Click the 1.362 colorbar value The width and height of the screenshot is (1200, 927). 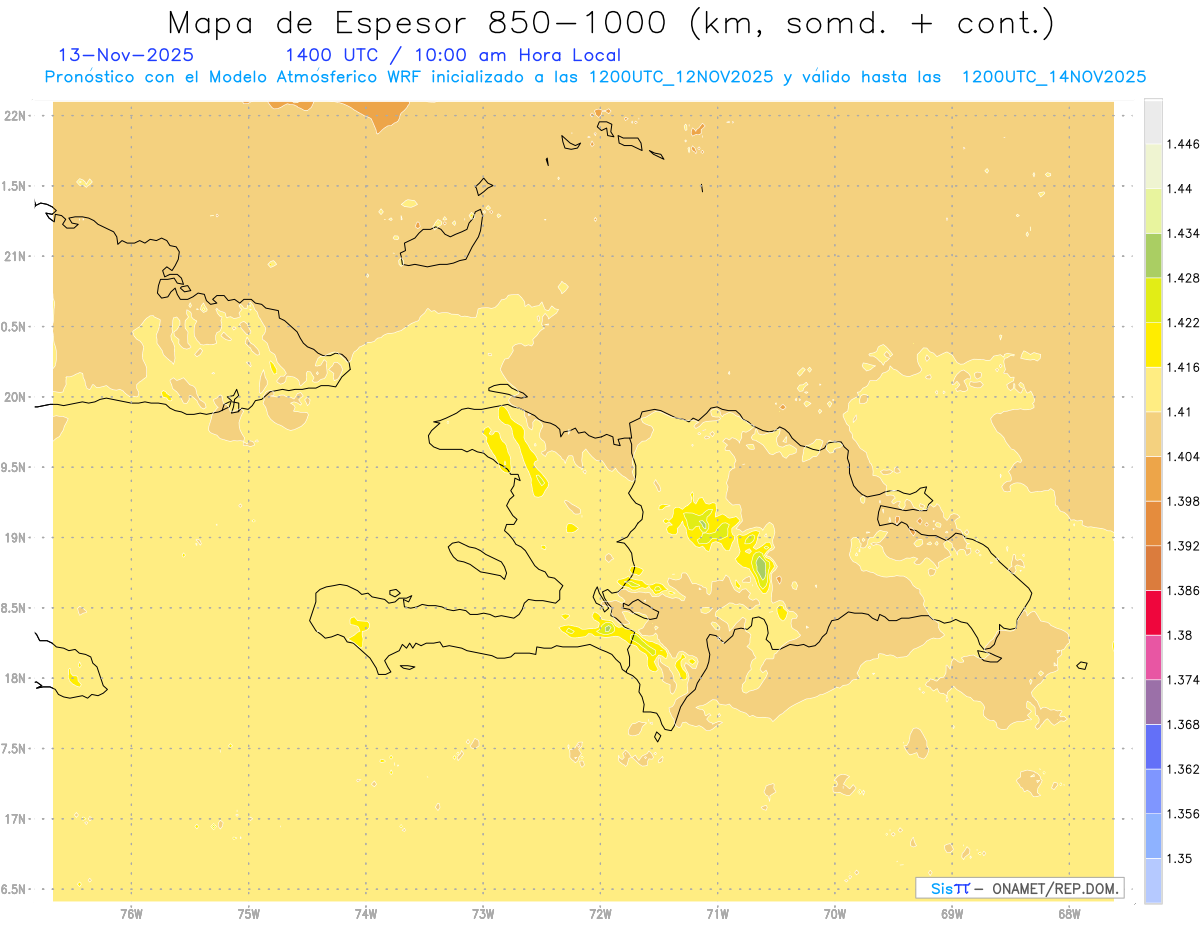click(x=1185, y=769)
